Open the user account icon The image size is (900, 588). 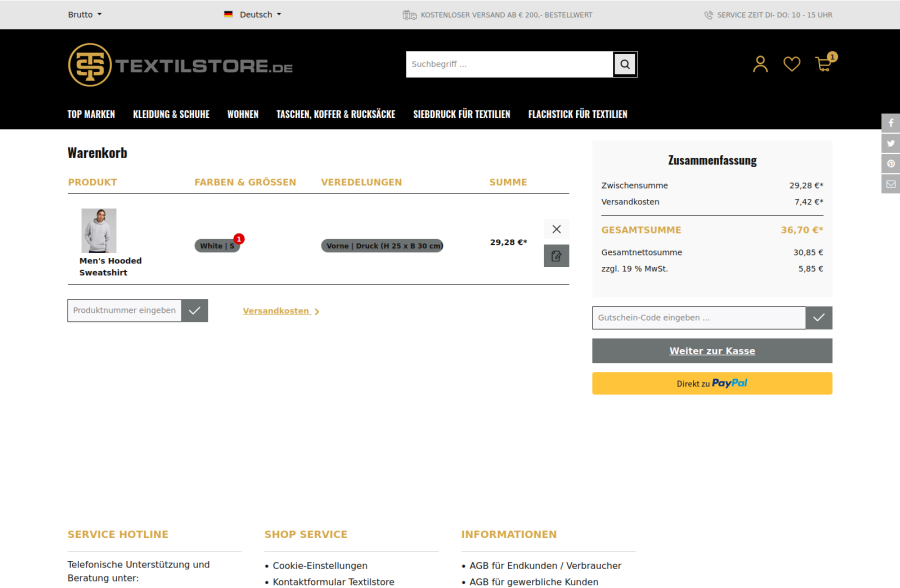[x=760, y=64]
